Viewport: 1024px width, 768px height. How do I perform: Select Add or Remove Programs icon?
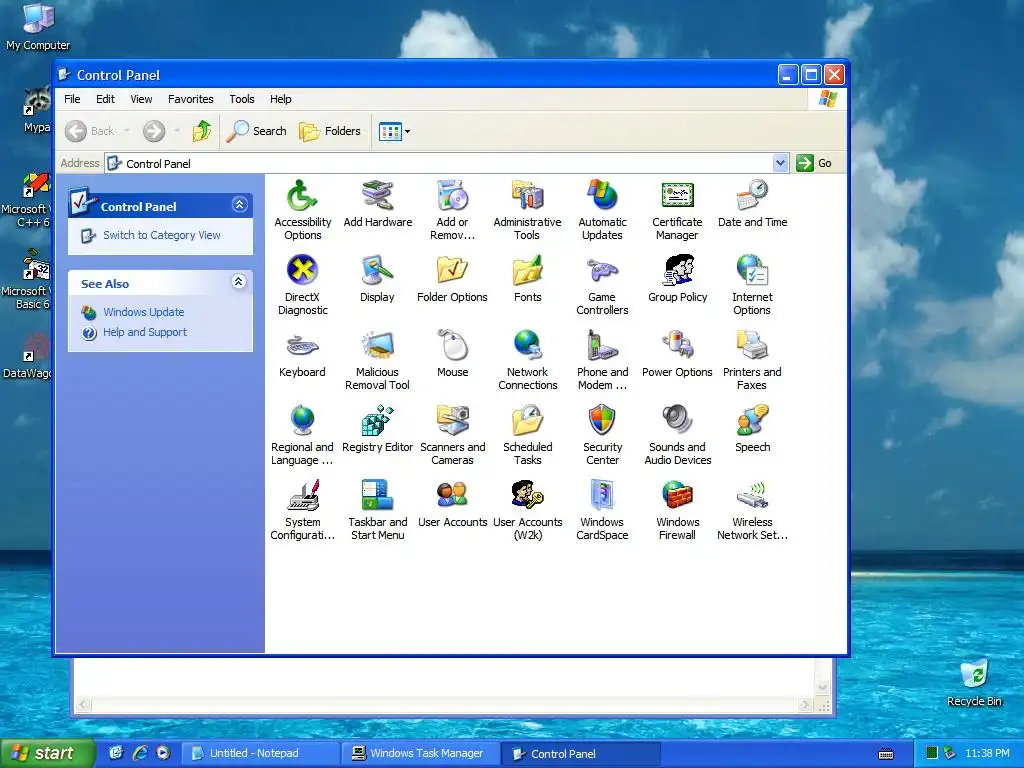pos(452,209)
